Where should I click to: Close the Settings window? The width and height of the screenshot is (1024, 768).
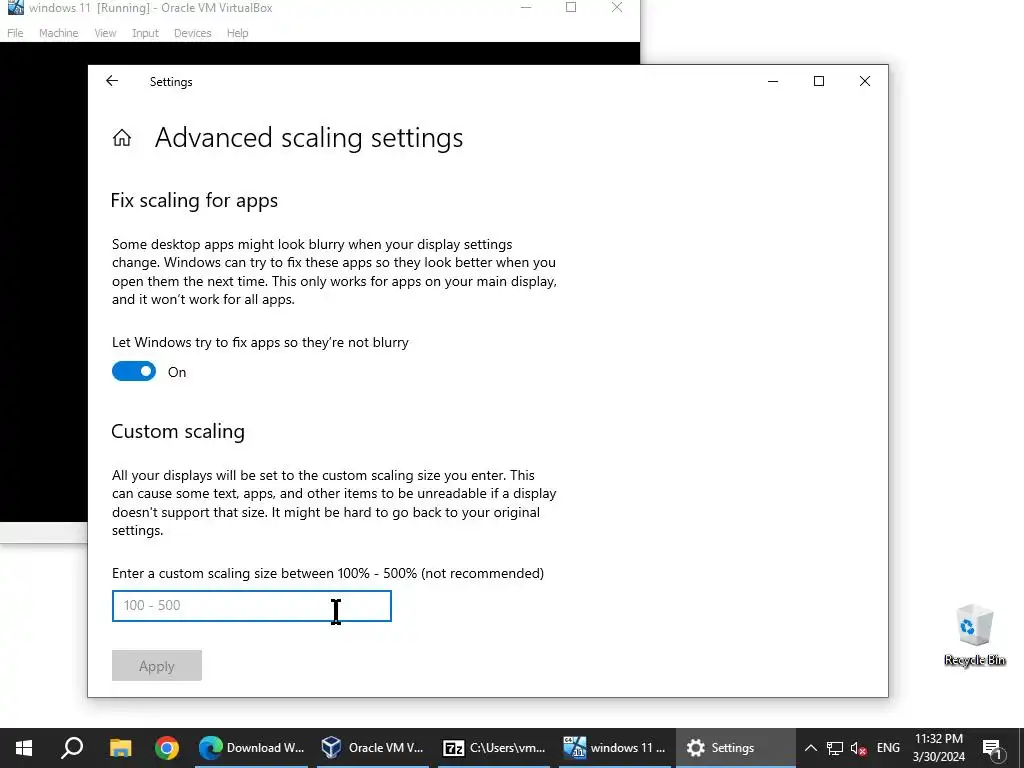tap(865, 81)
